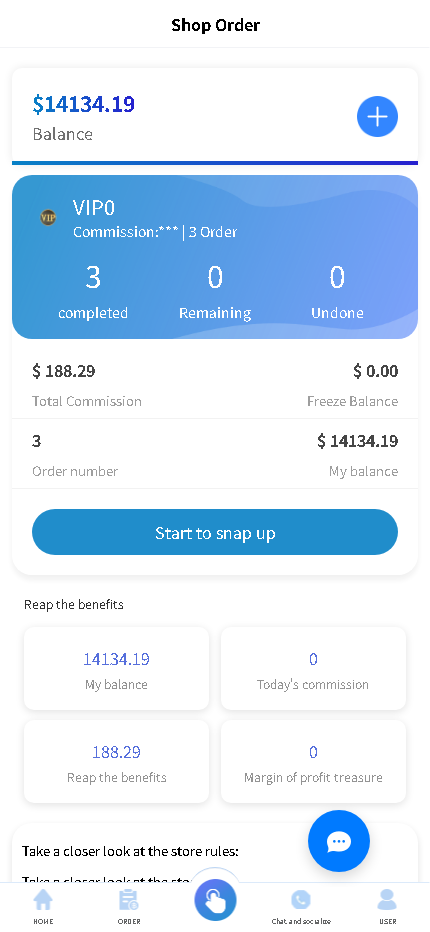Viewport: 430px width, 932px height.
Task: Select the My balance 14134.19 card
Action: pyautogui.click(x=117, y=668)
